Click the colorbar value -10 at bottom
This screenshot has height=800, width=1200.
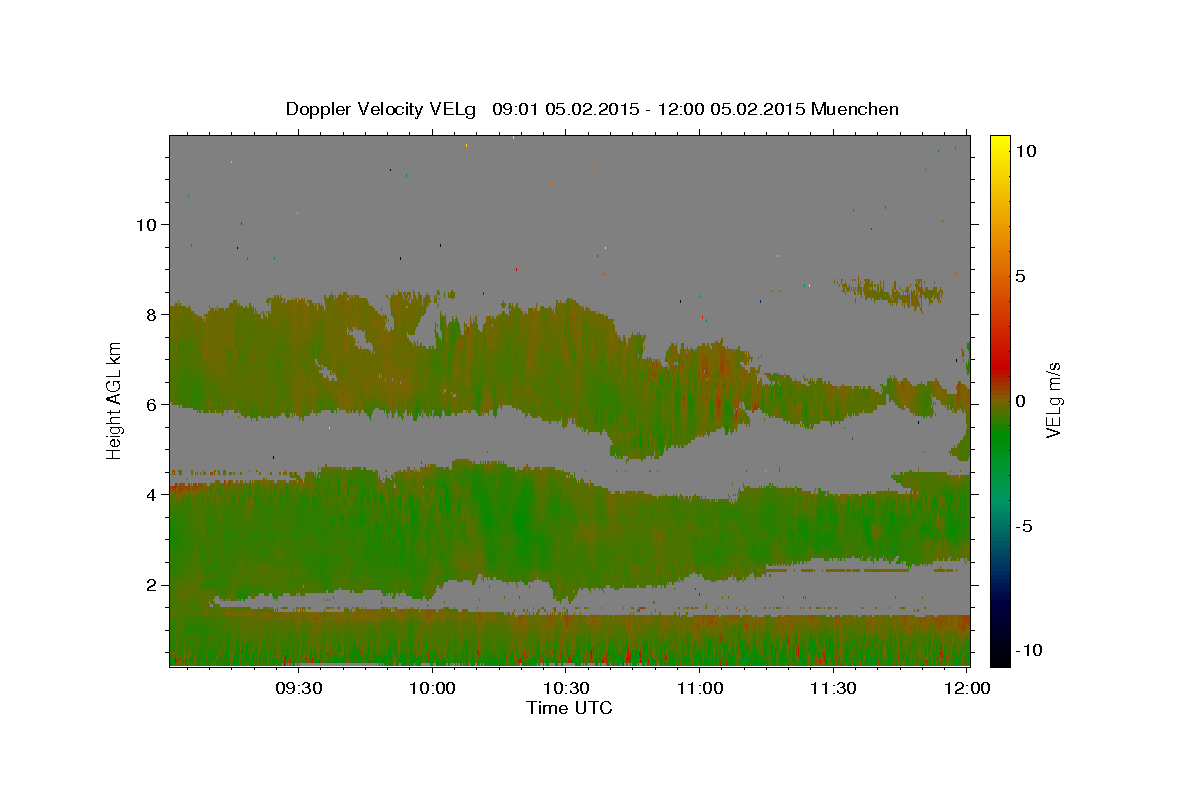[1030, 651]
